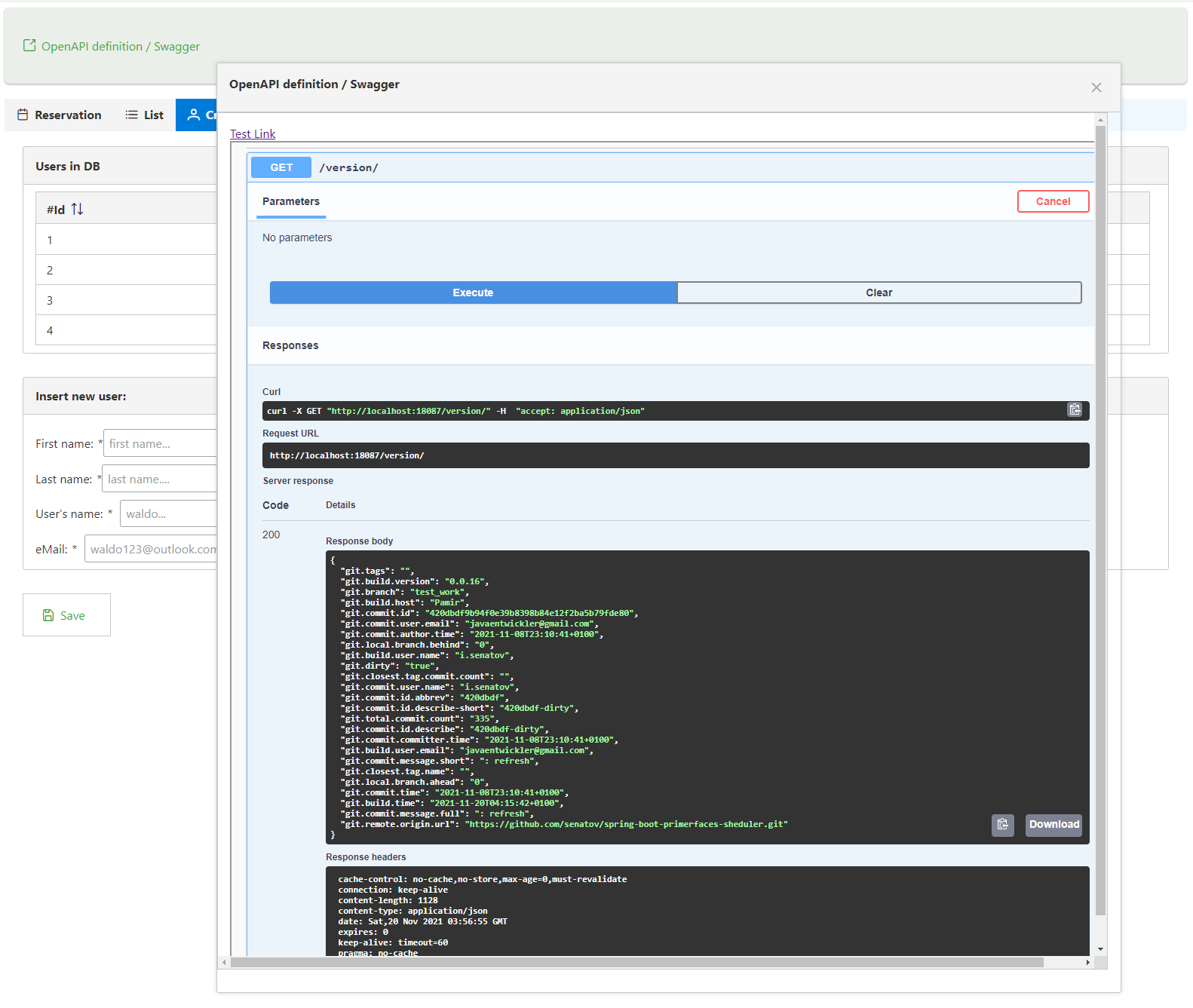Select user row with Id 1
The height and width of the screenshot is (1008, 1193).
127,240
